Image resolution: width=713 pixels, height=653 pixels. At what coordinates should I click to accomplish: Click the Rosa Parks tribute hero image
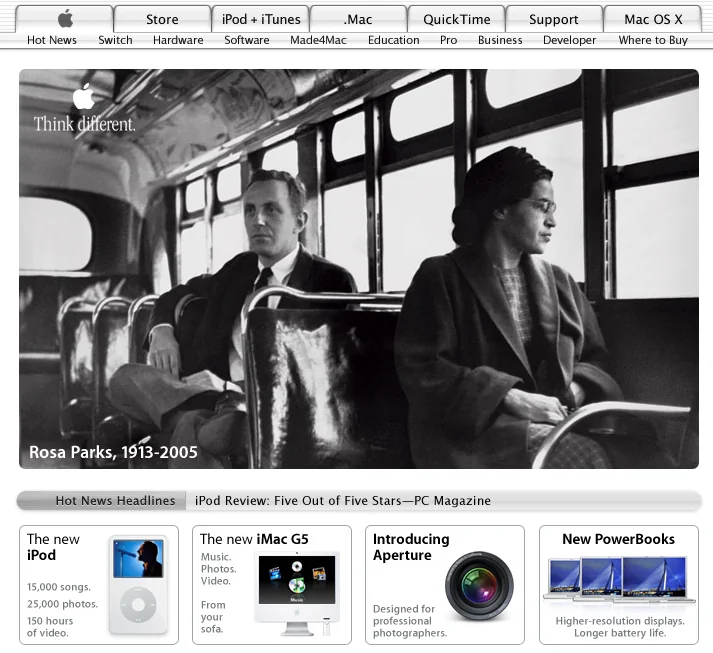pyautogui.click(x=359, y=269)
